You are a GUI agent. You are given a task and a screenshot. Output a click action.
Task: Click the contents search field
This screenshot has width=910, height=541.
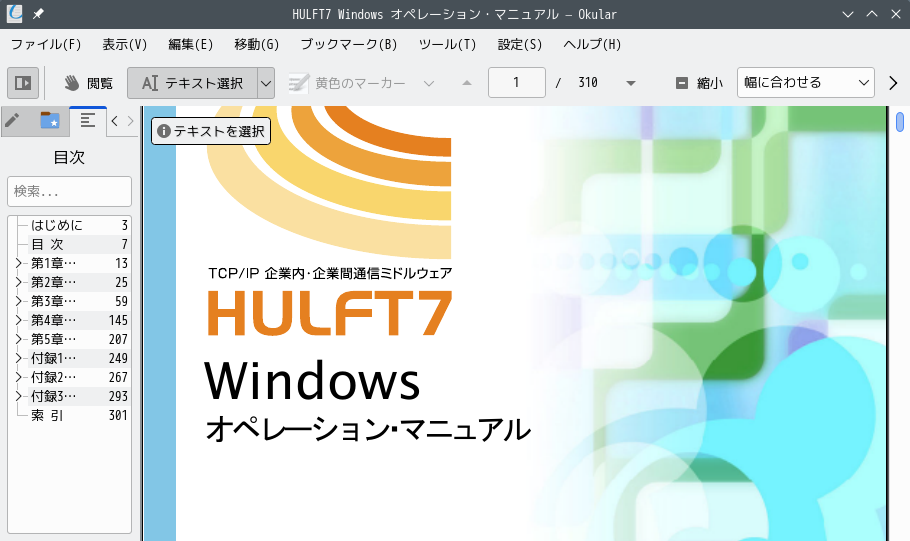[x=70, y=191]
